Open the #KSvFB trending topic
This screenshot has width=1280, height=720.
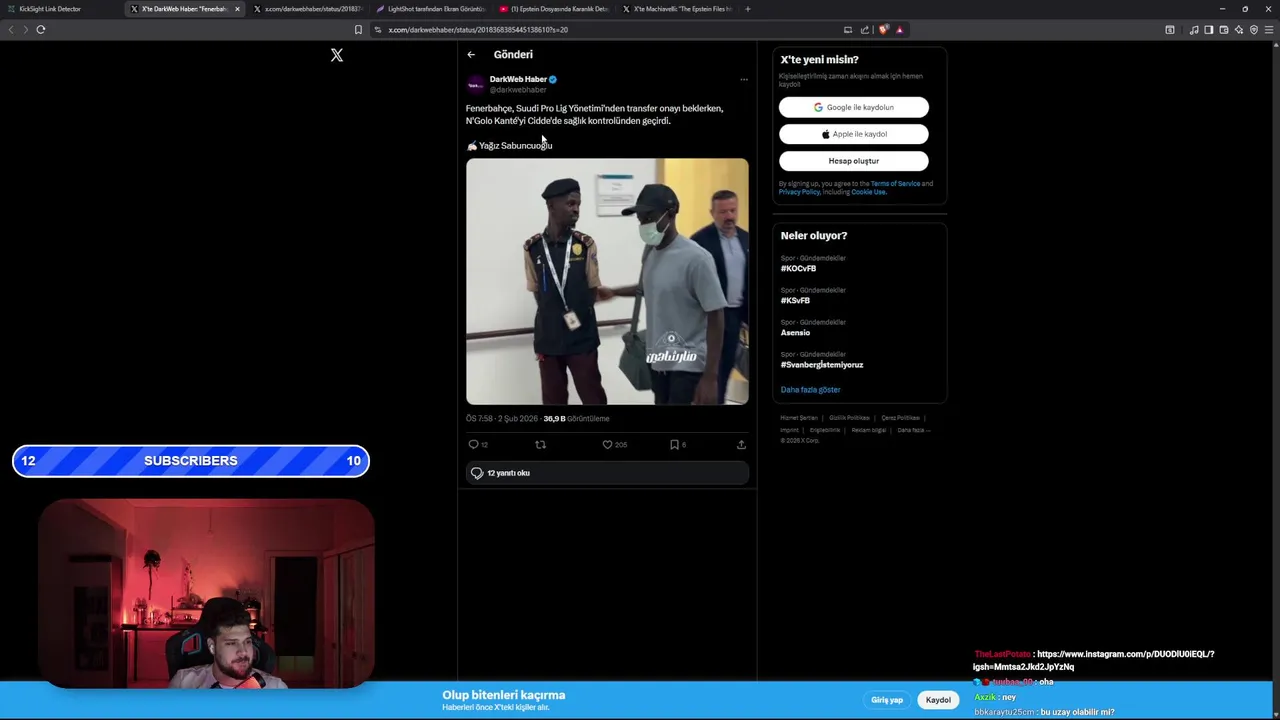(x=795, y=301)
